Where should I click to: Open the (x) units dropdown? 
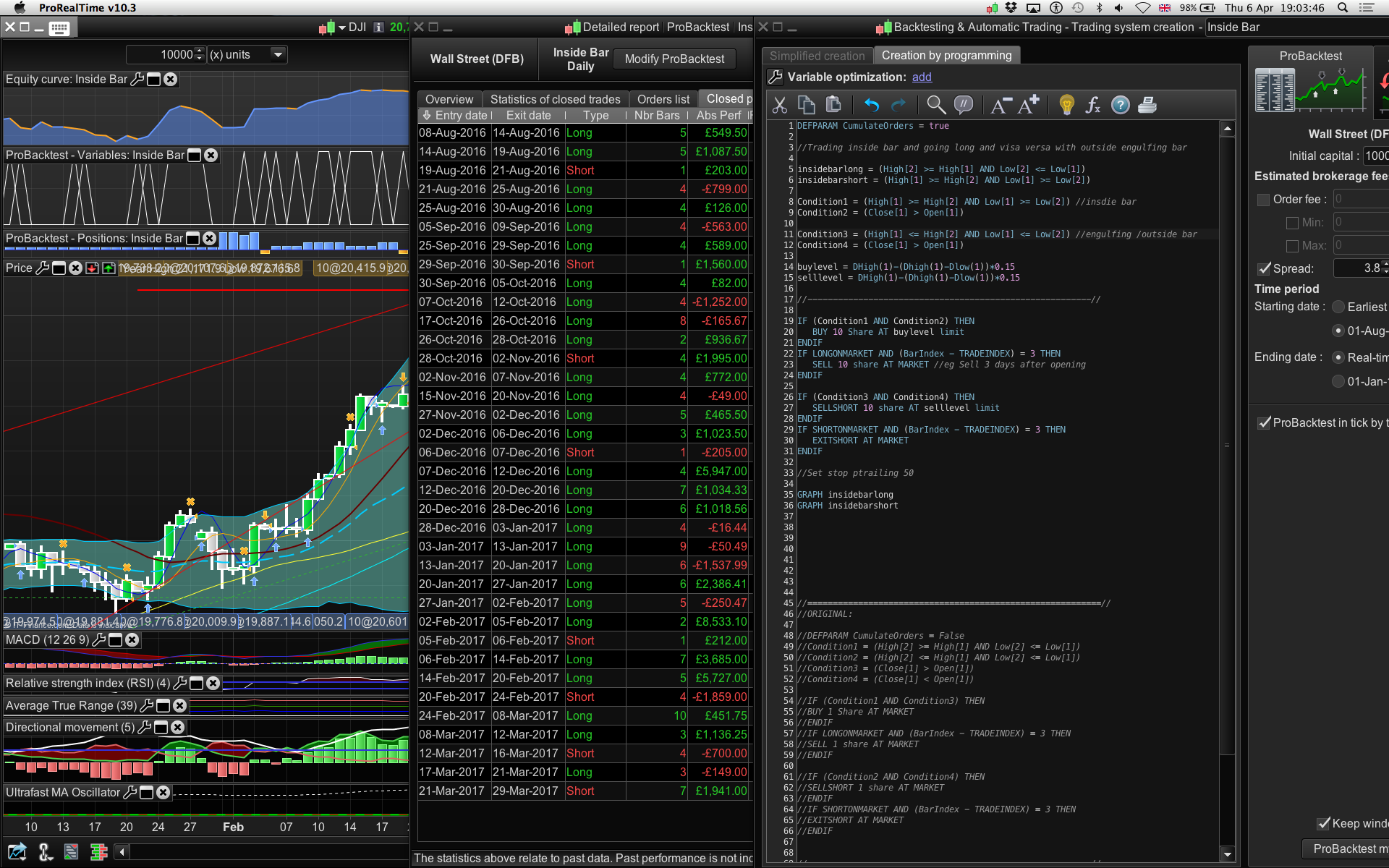[x=278, y=55]
